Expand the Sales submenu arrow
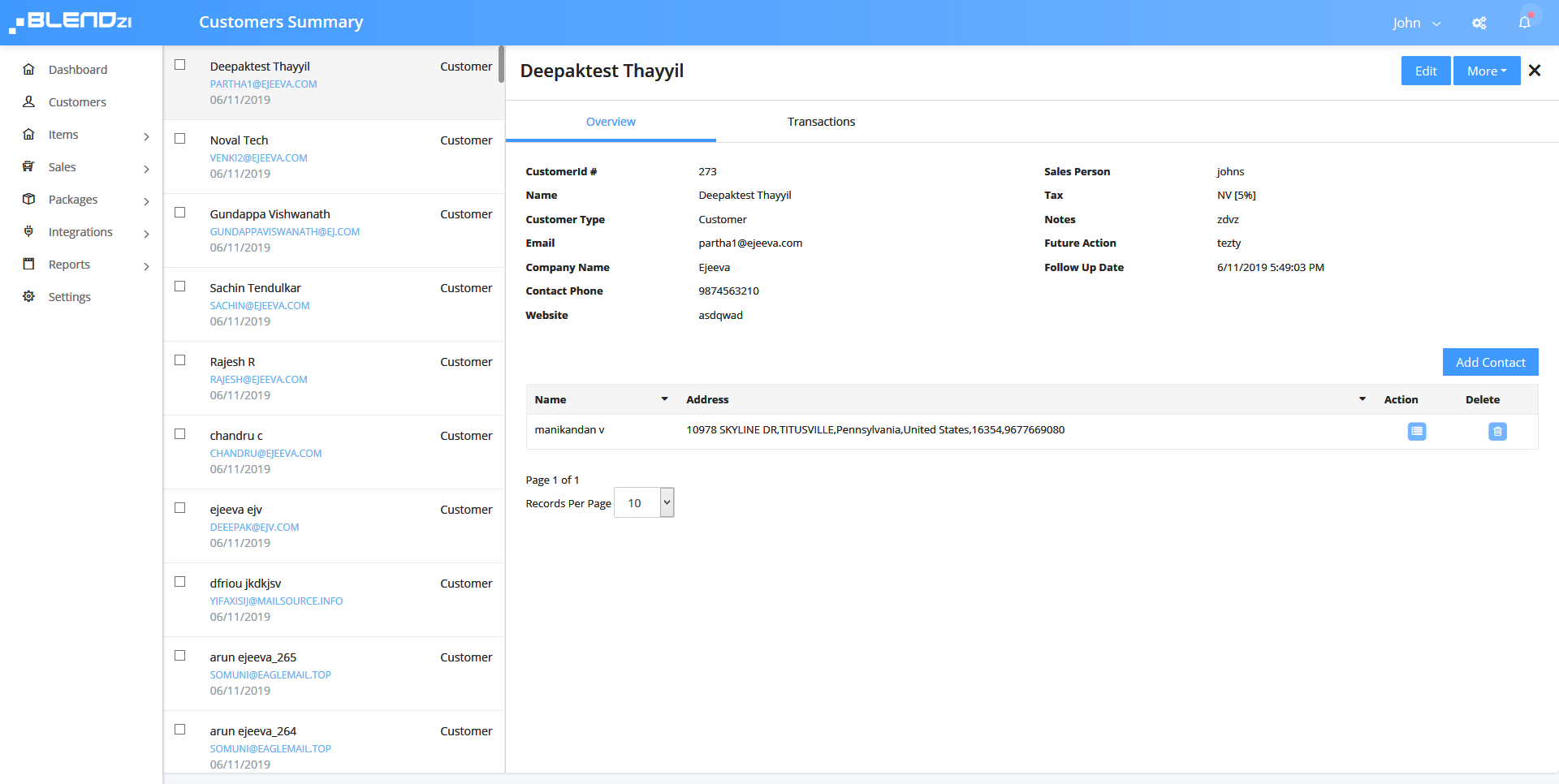 coord(147,169)
